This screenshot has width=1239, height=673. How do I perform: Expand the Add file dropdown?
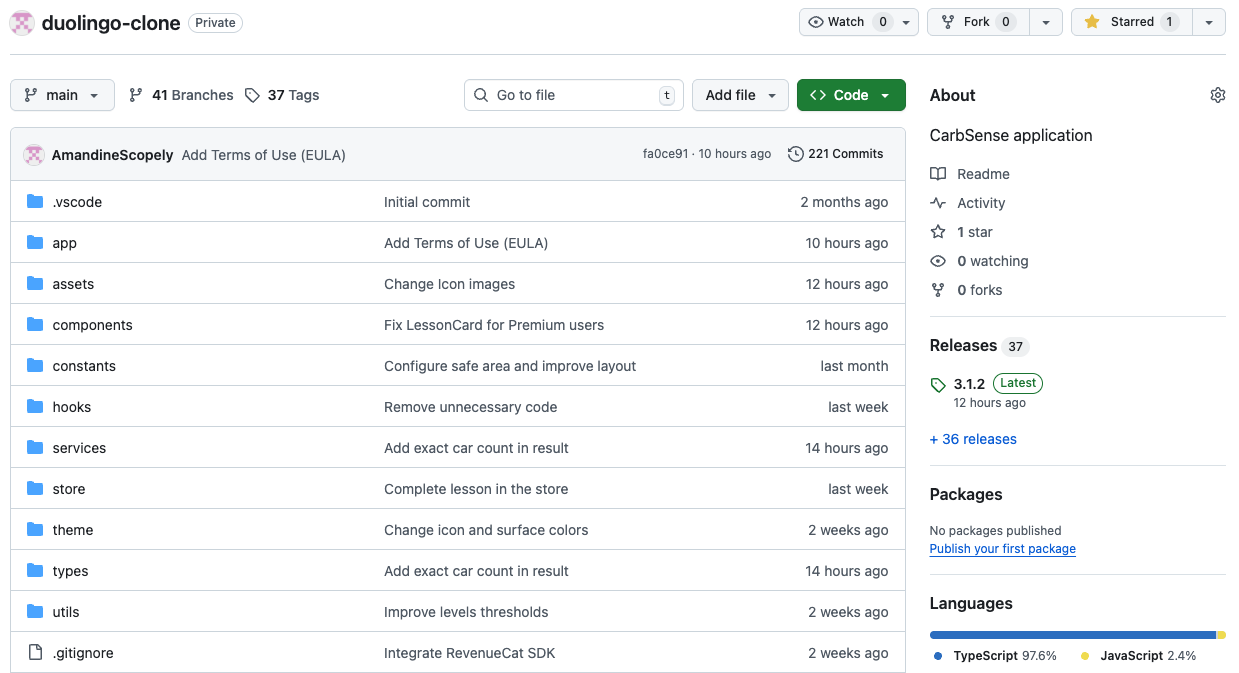(740, 95)
